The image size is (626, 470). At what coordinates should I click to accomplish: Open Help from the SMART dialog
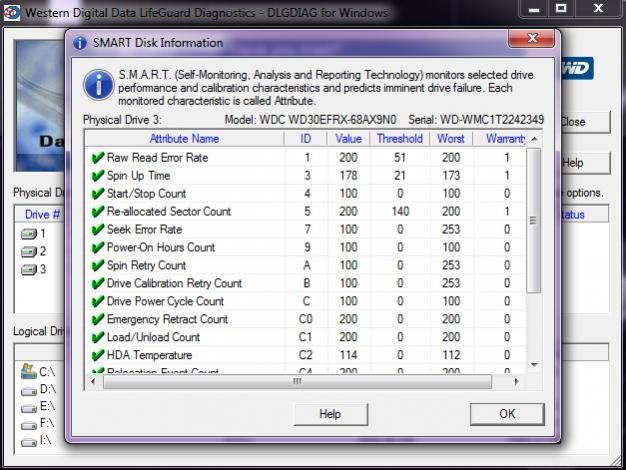coord(330,414)
